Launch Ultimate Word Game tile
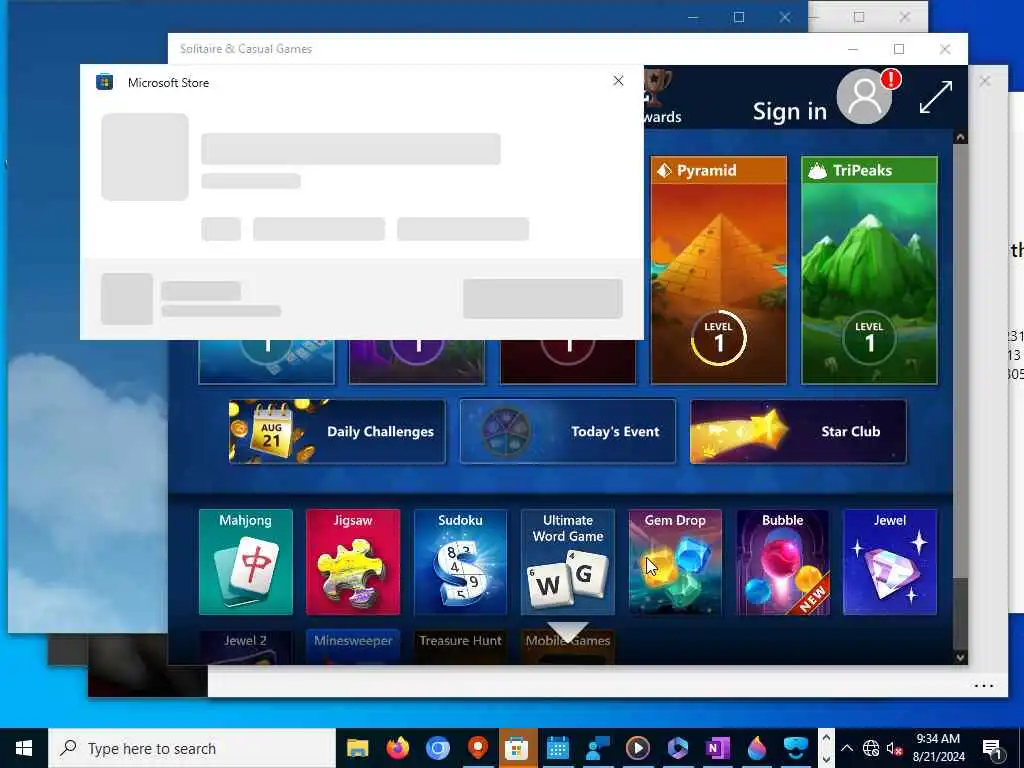This screenshot has height=768, width=1024. 568,562
